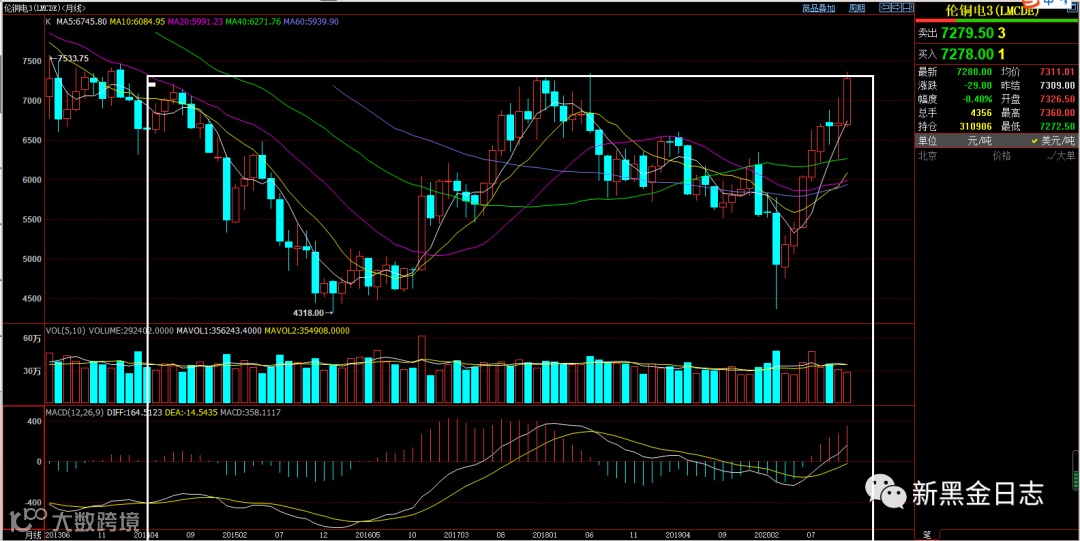Click the 幅度 value -0.40%

pos(977,99)
